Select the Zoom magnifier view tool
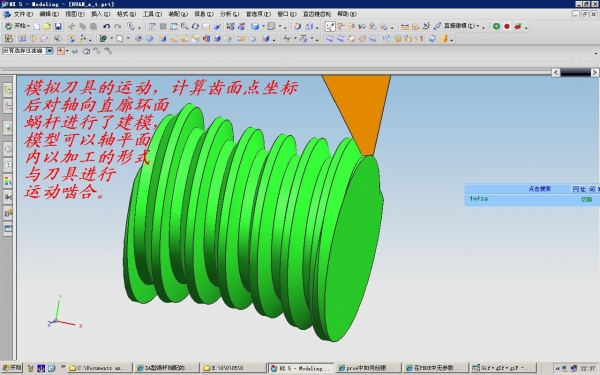 click(x=184, y=26)
